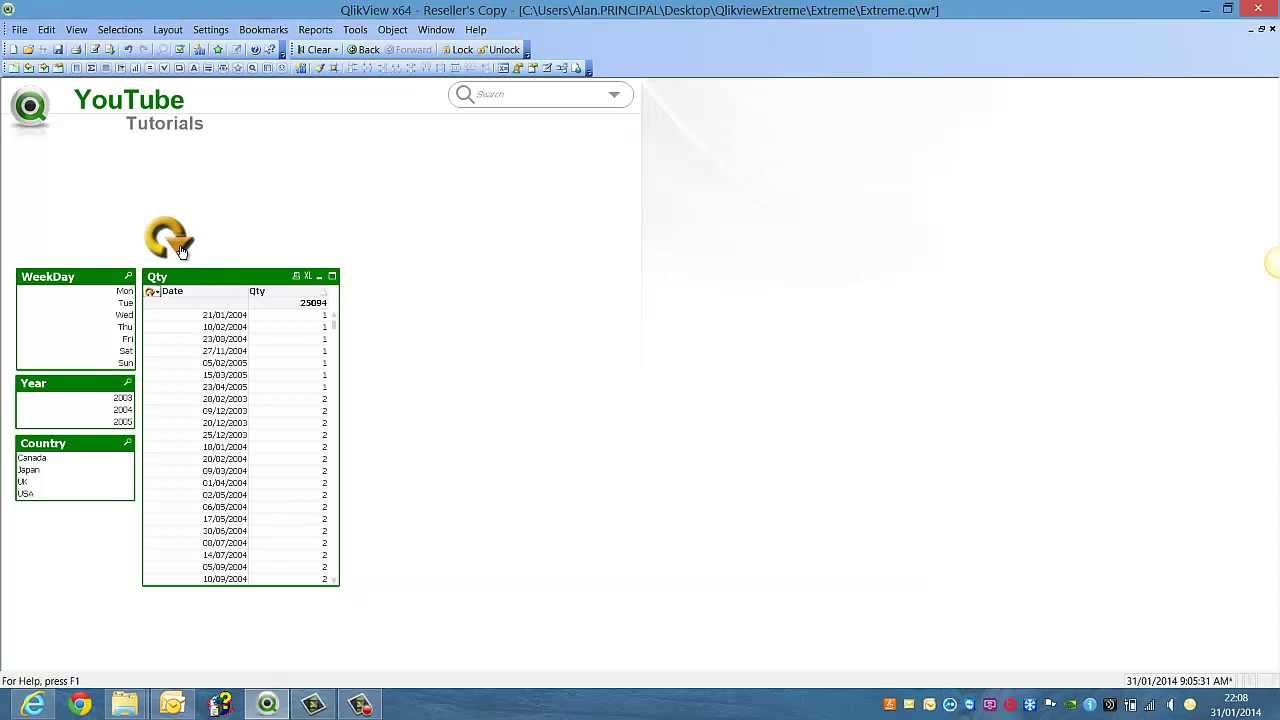Select Canada in the Country list

[x=75, y=458]
